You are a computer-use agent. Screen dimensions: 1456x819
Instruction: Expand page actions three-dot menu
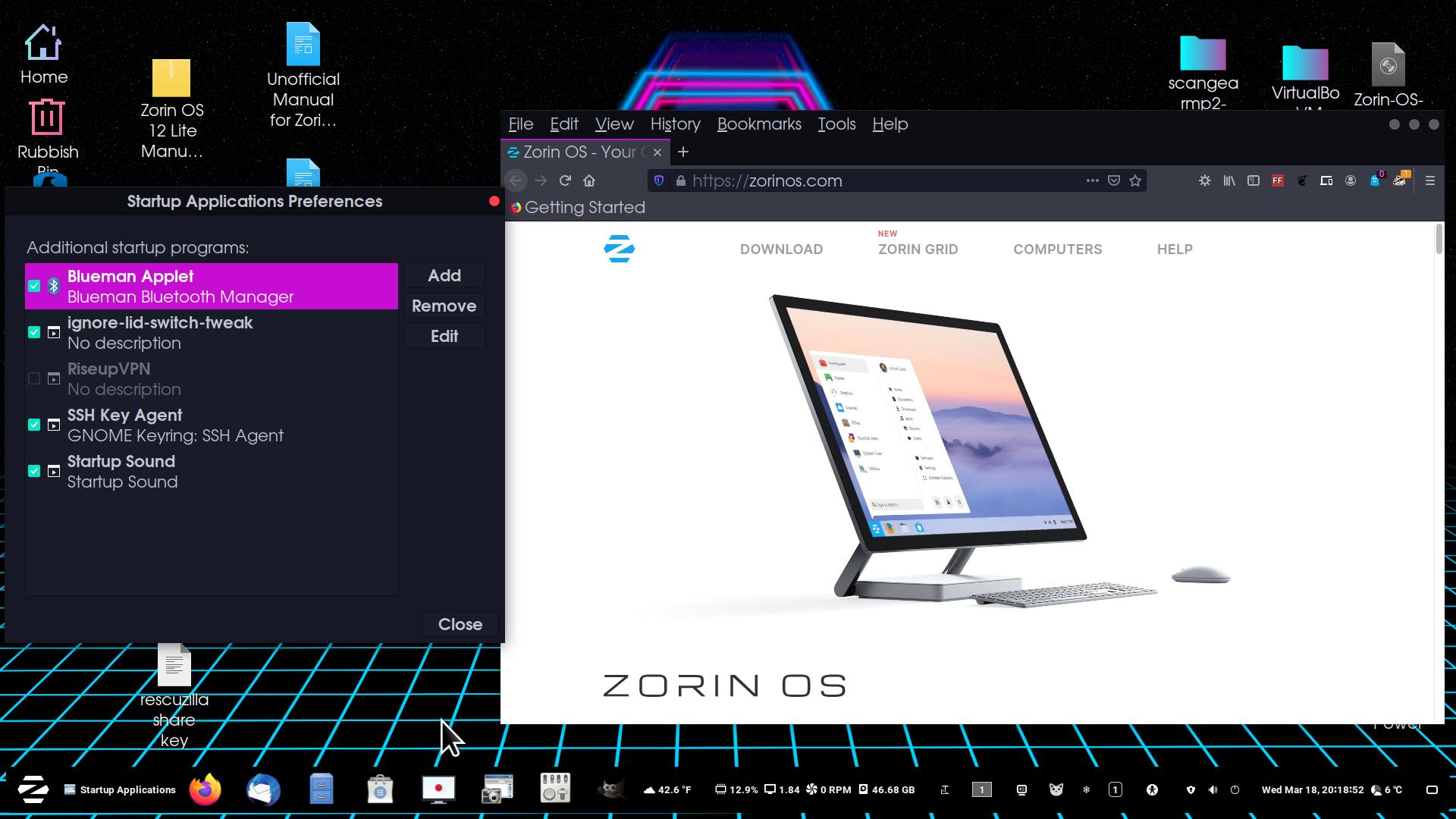(x=1092, y=180)
